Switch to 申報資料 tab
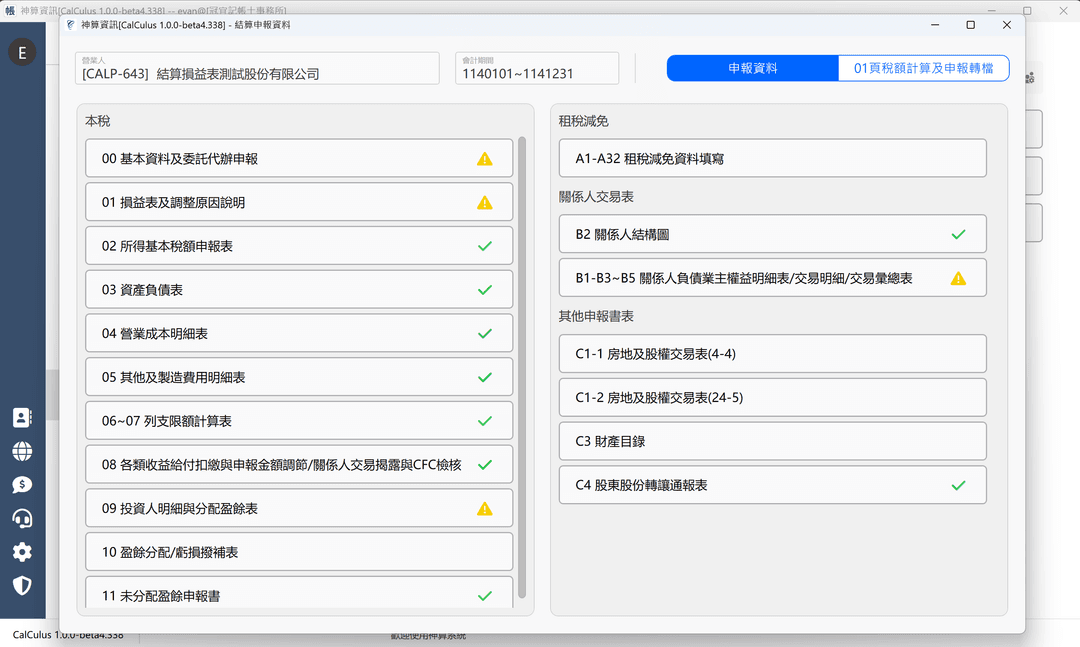Image resolution: width=1080 pixels, height=647 pixels. [x=753, y=69]
